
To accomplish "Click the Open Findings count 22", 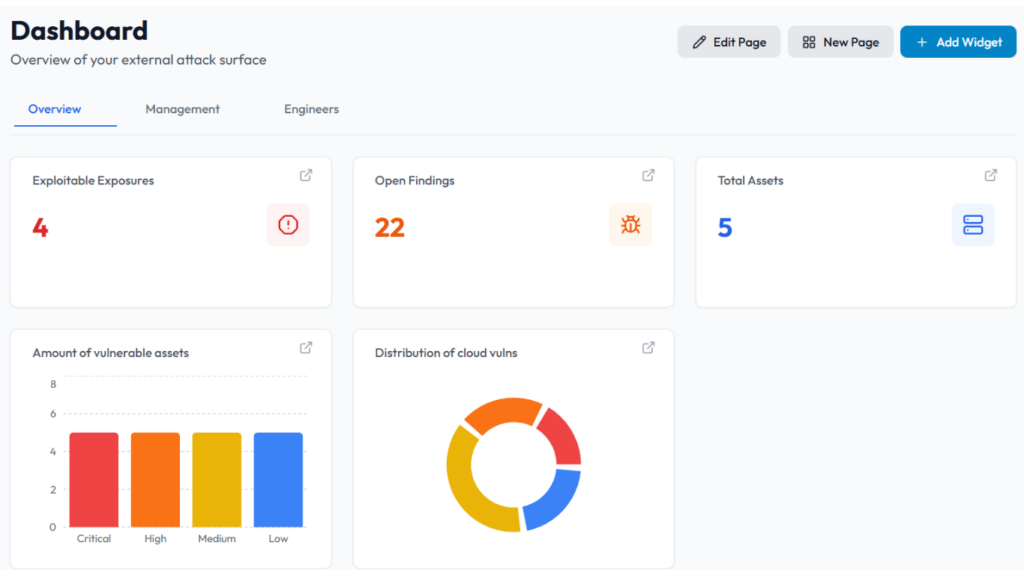I will (x=390, y=228).
